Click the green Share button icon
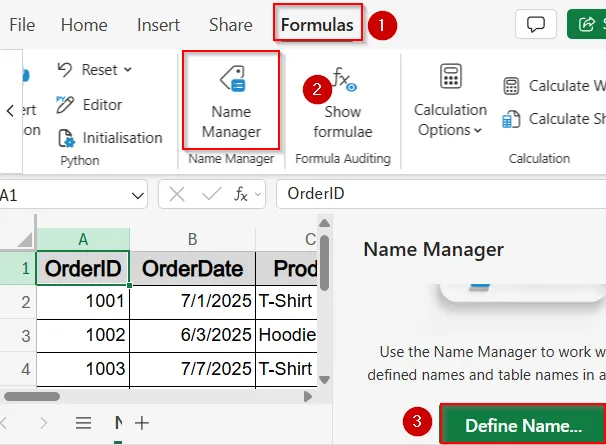The height and width of the screenshot is (445, 606). [587, 24]
